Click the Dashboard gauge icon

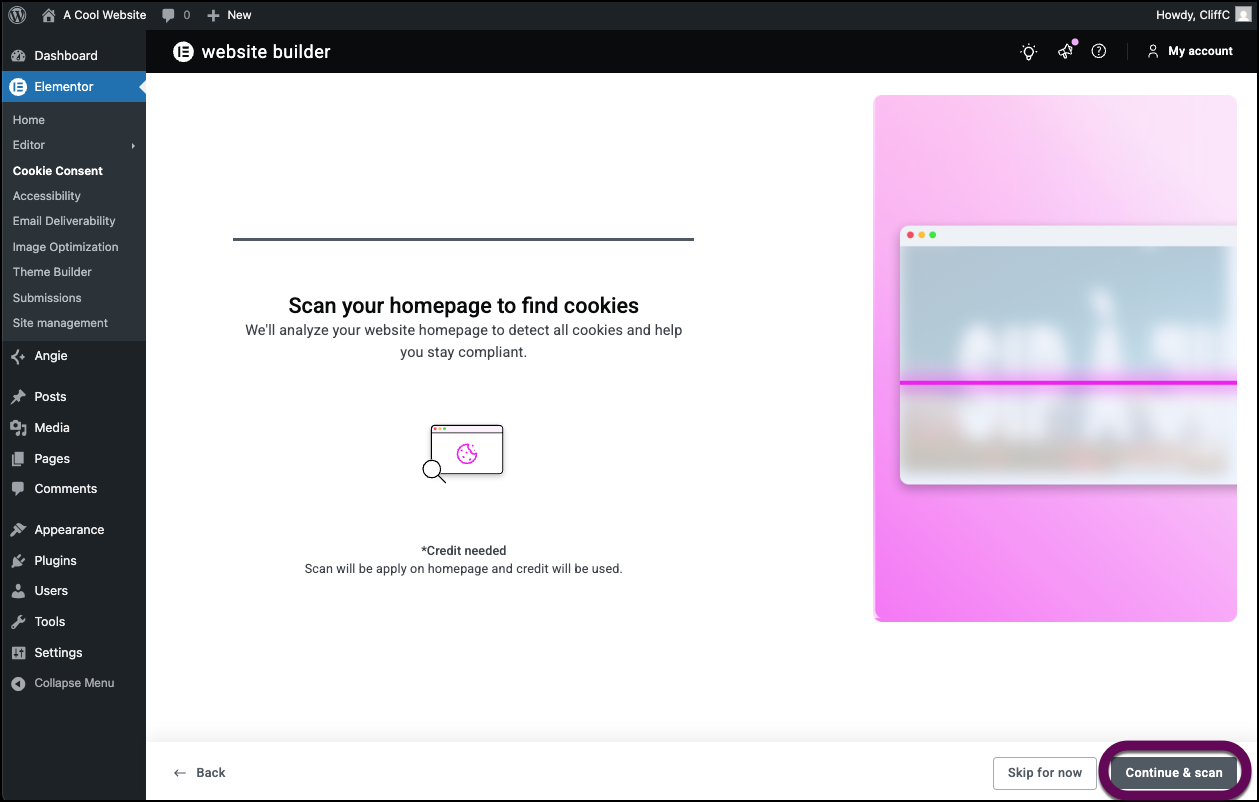(18, 56)
